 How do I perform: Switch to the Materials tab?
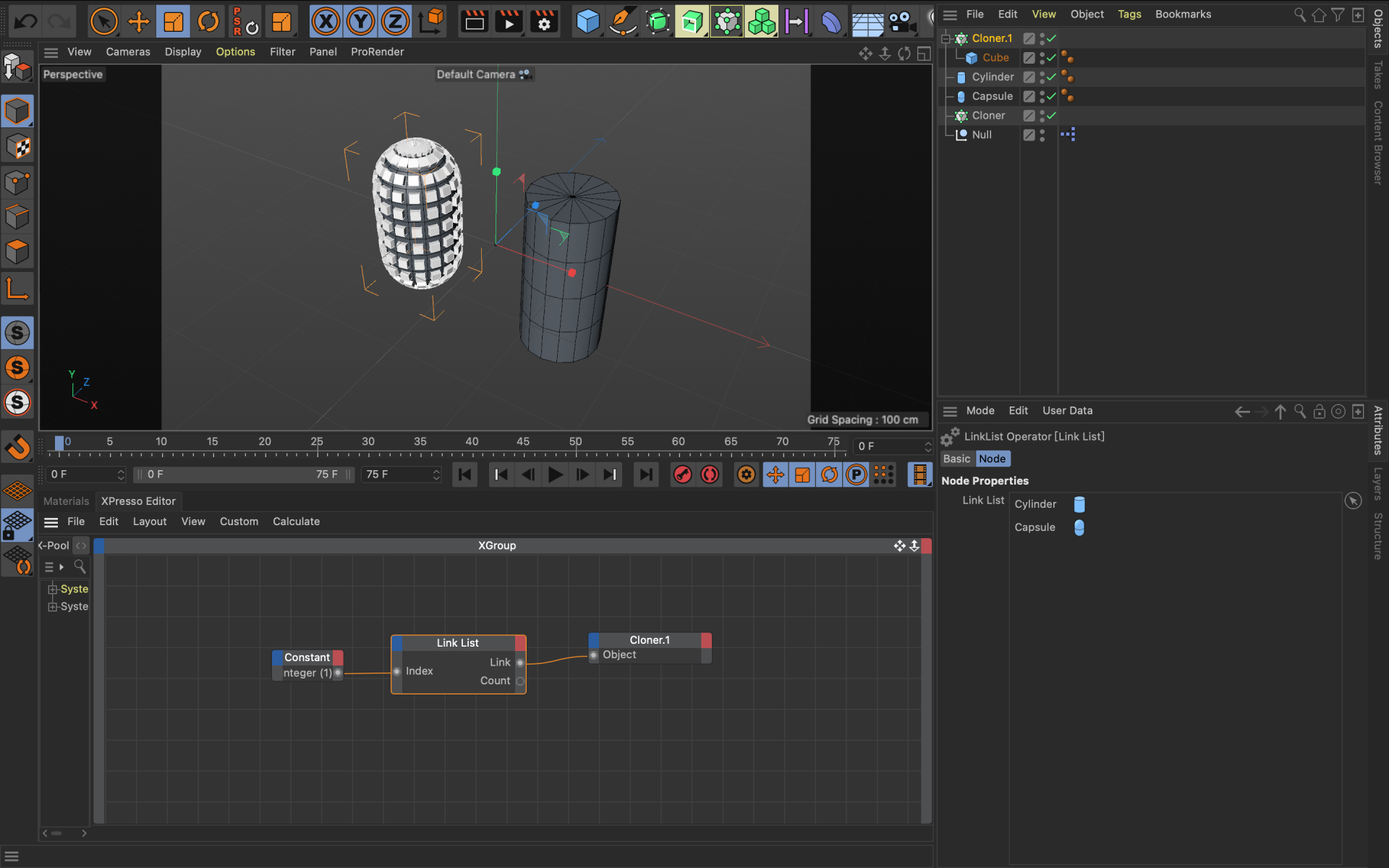coord(66,501)
